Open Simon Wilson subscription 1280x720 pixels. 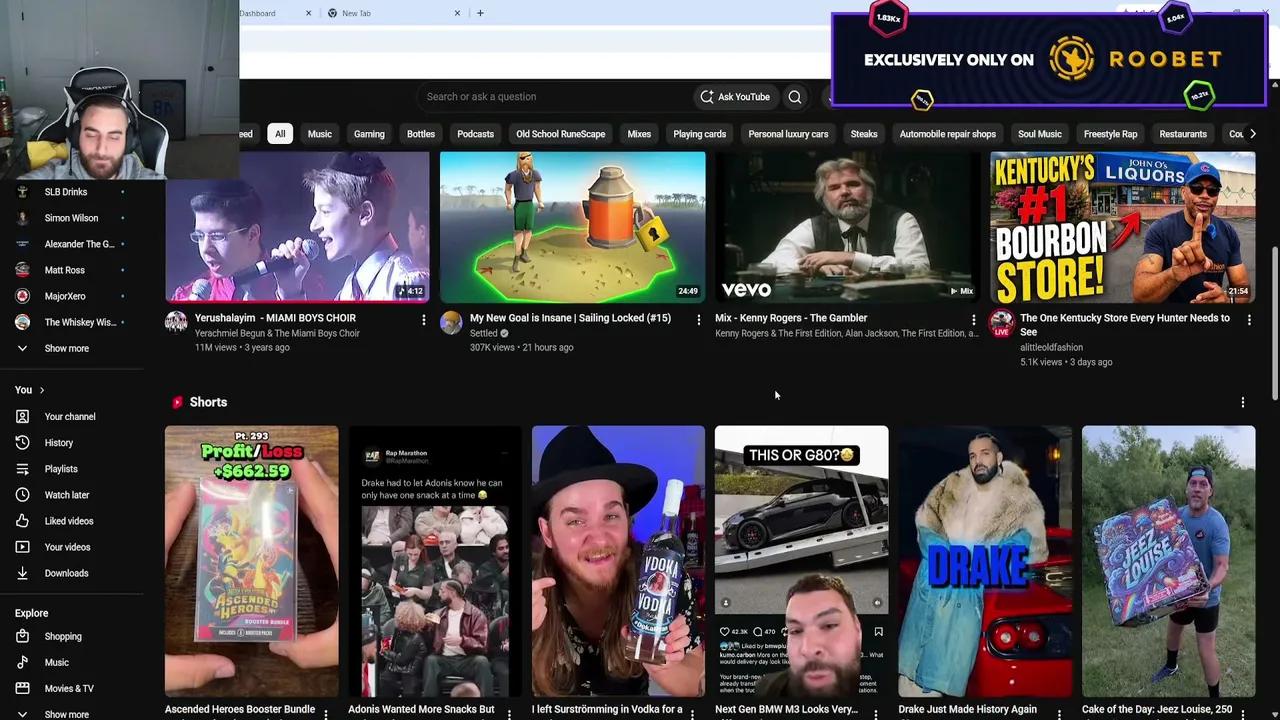70,218
